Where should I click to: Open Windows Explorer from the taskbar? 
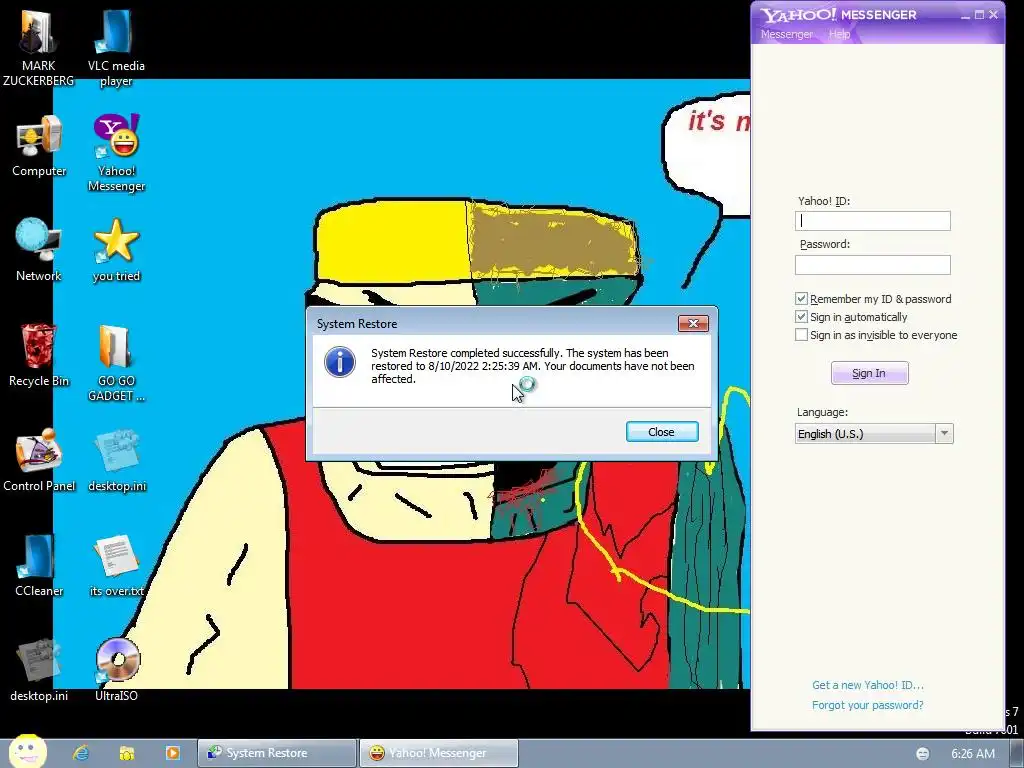(127, 753)
